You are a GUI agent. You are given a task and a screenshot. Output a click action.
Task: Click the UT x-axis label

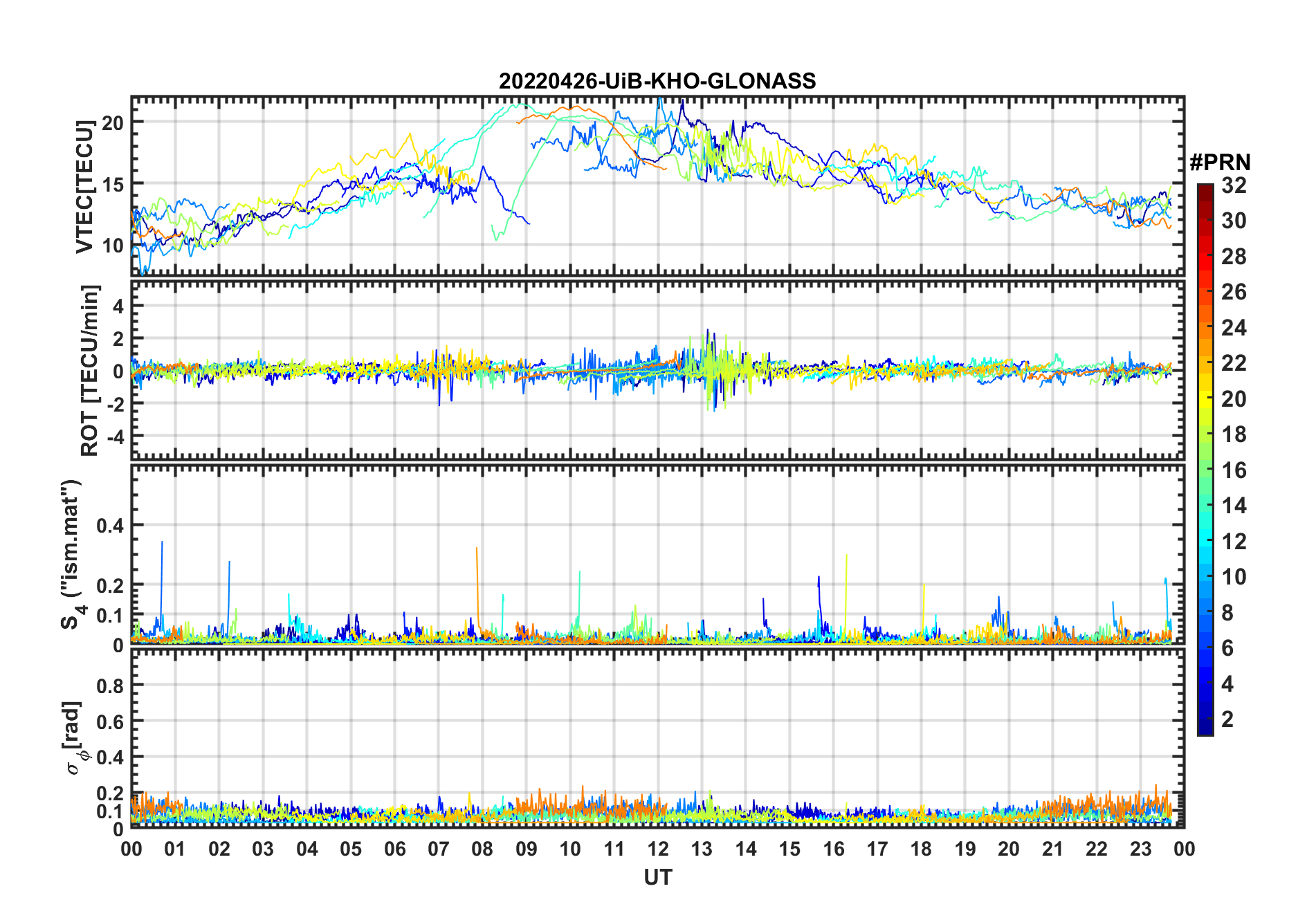pyautogui.click(x=657, y=878)
